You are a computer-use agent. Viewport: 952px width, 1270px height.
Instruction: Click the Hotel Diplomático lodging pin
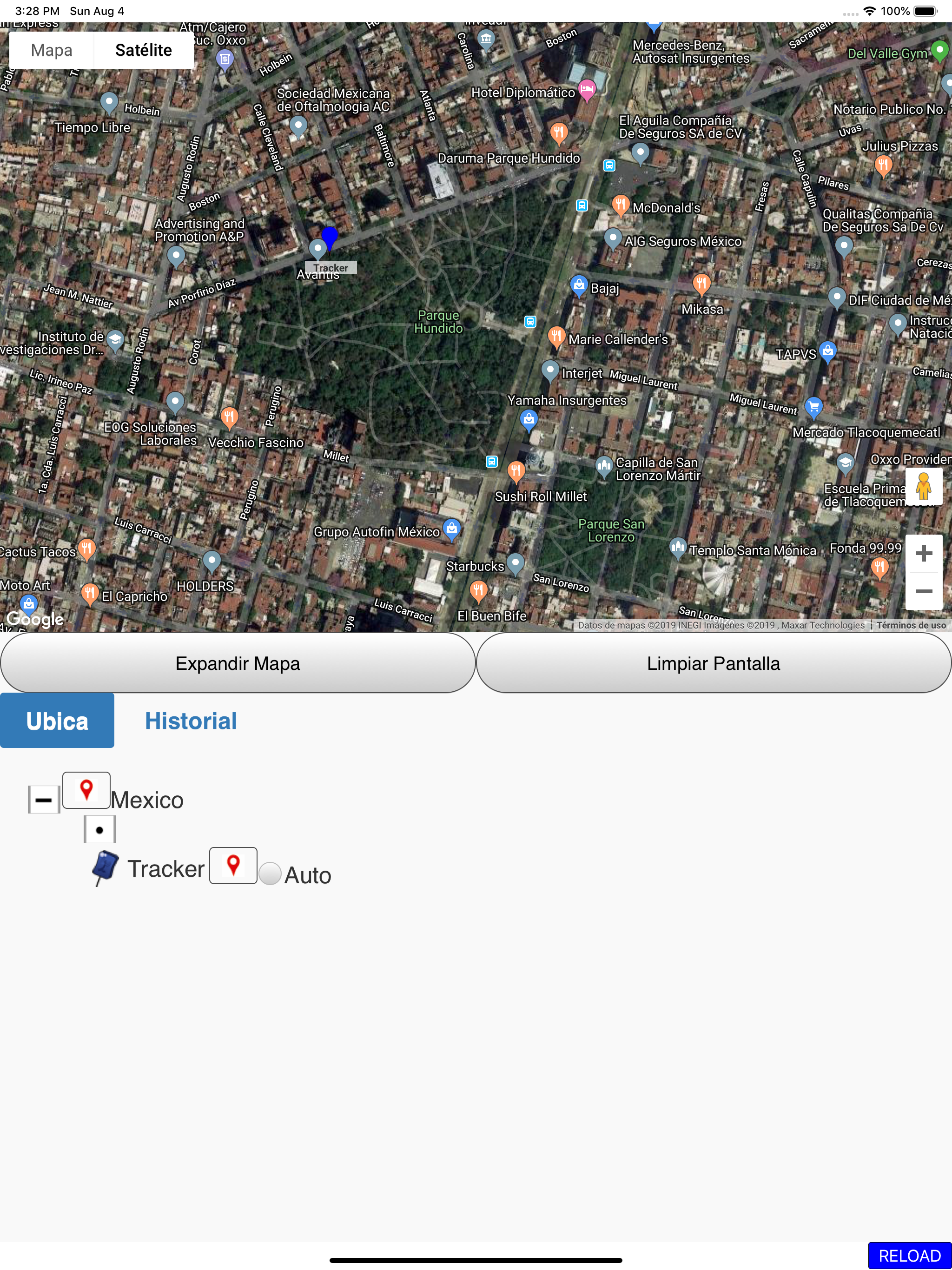click(x=587, y=90)
